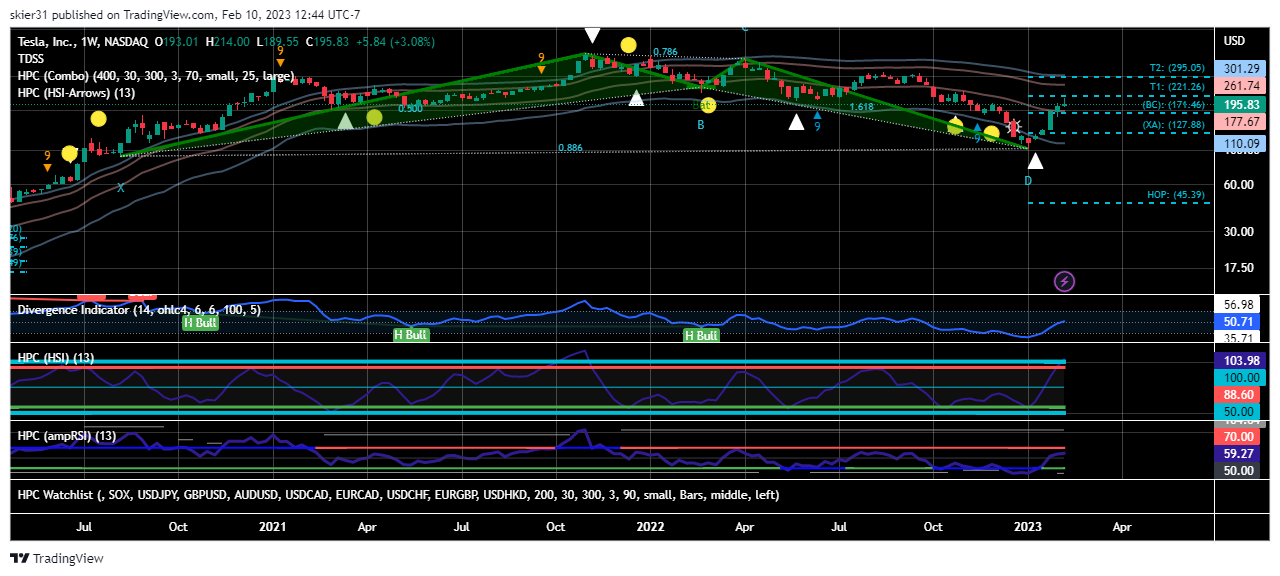Click the red 88.60 HSI level label
The height and width of the screenshot is (576, 1280).
(1241, 395)
